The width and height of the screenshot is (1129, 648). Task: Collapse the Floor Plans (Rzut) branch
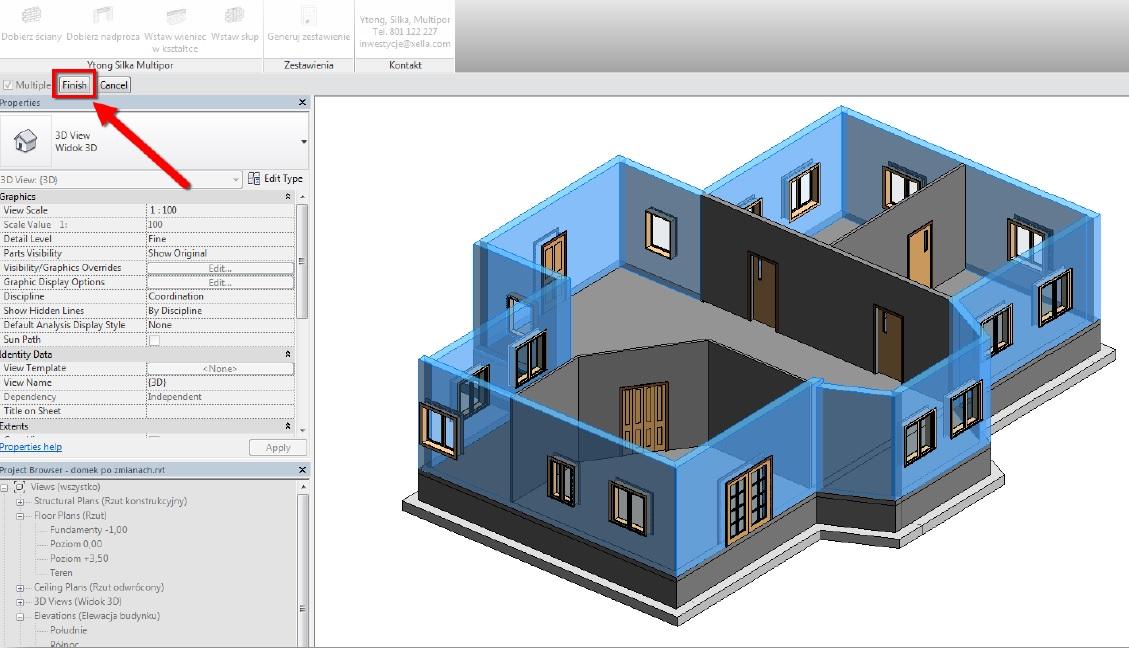click(x=20, y=516)
